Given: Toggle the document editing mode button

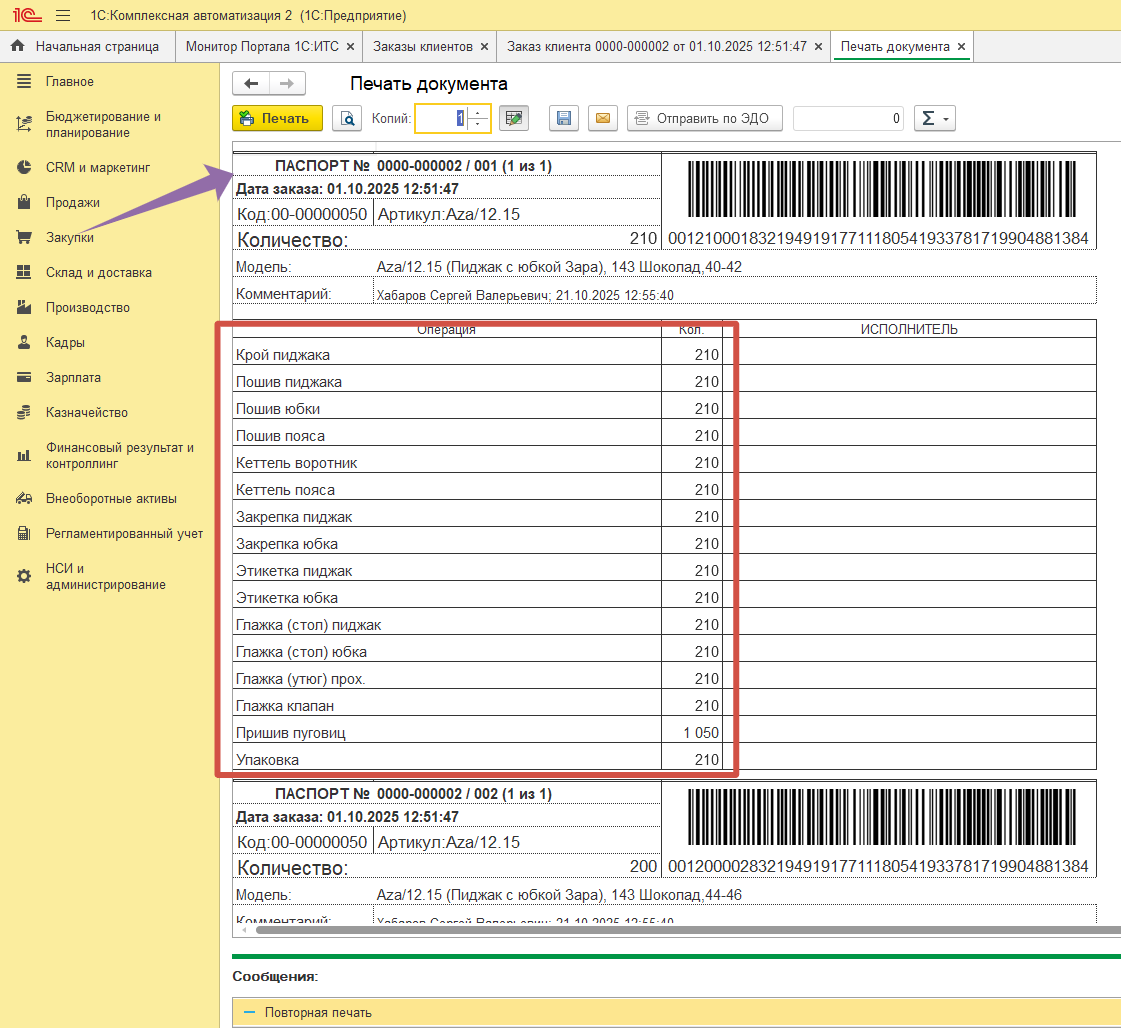Looking at the screenshot, I should click(x=514, y=118).
